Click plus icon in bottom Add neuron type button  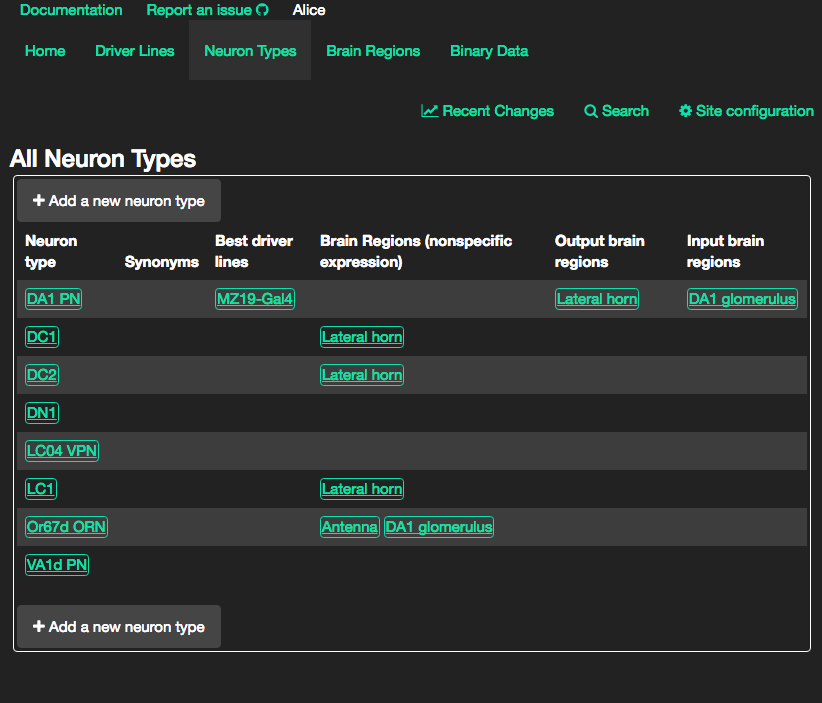tap(38, 626)
